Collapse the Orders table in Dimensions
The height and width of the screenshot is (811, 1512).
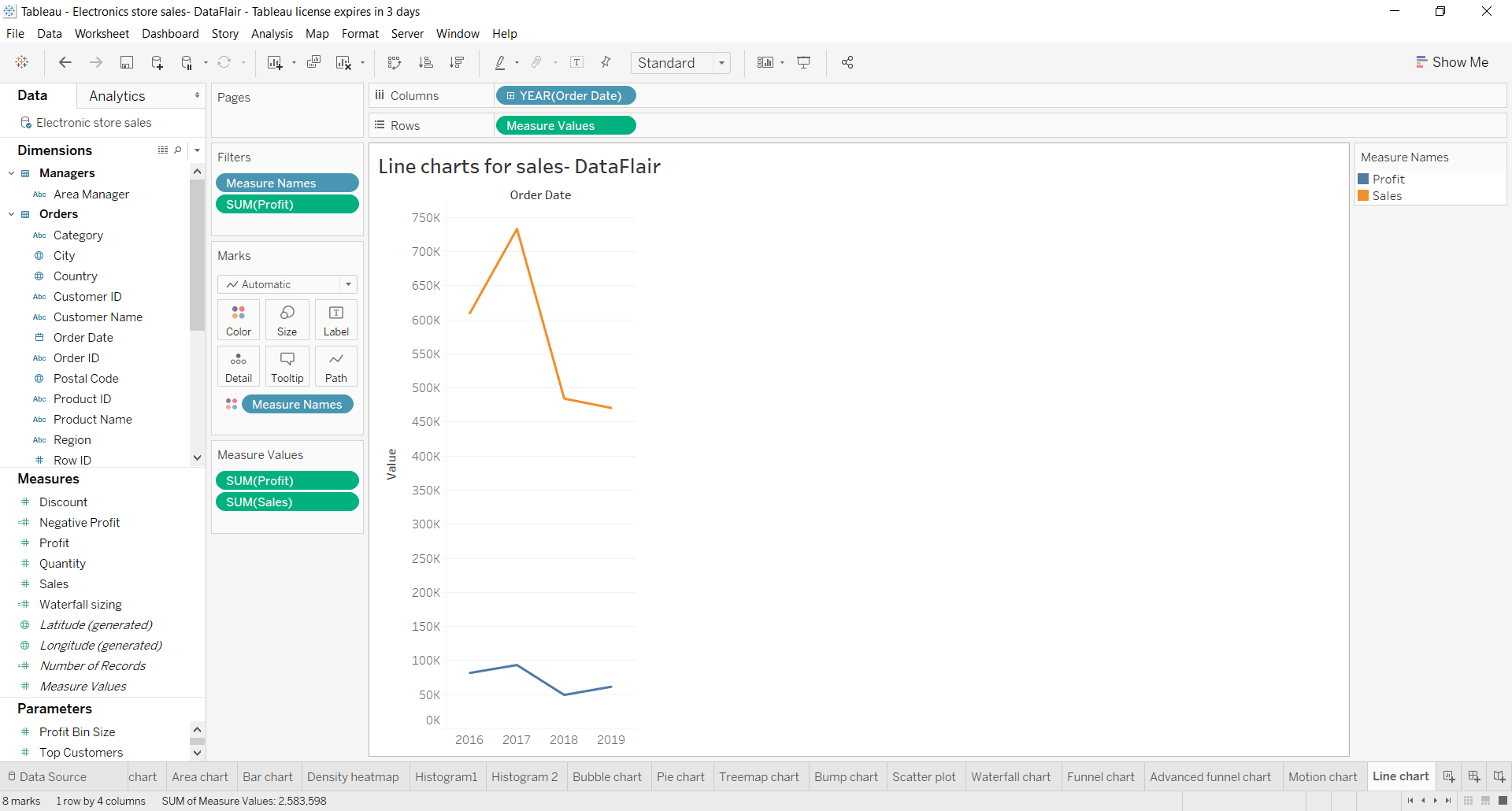[x=12, y=214]
